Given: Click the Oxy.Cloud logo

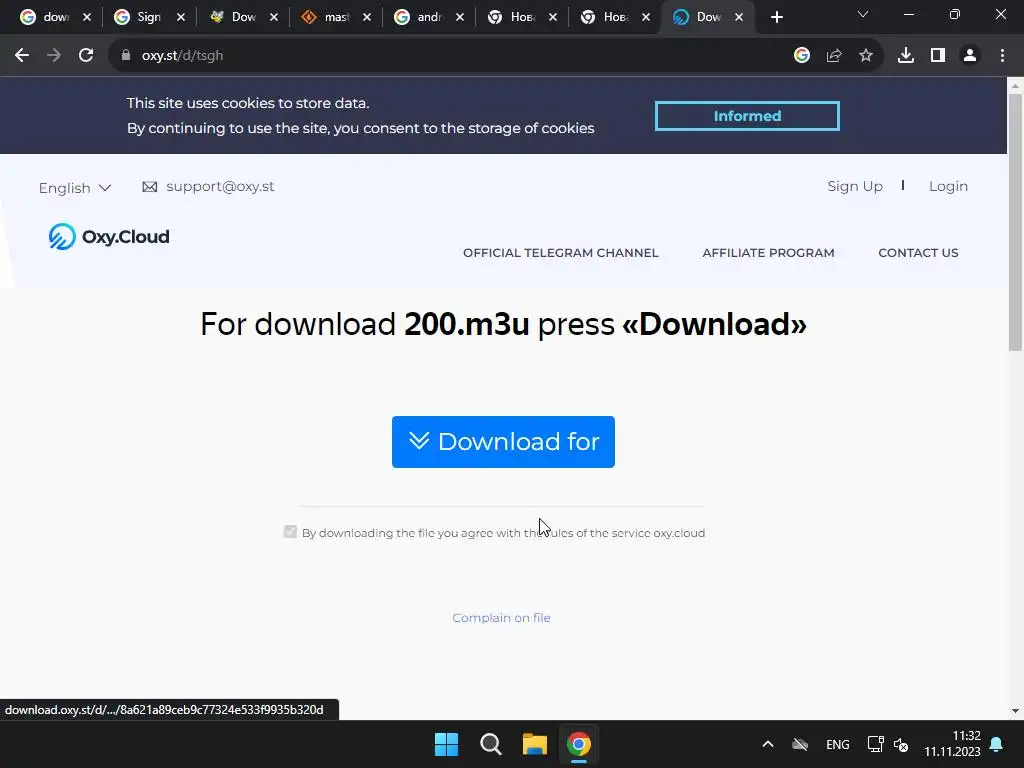Looking at the screenshot, I should click(109, 236).
